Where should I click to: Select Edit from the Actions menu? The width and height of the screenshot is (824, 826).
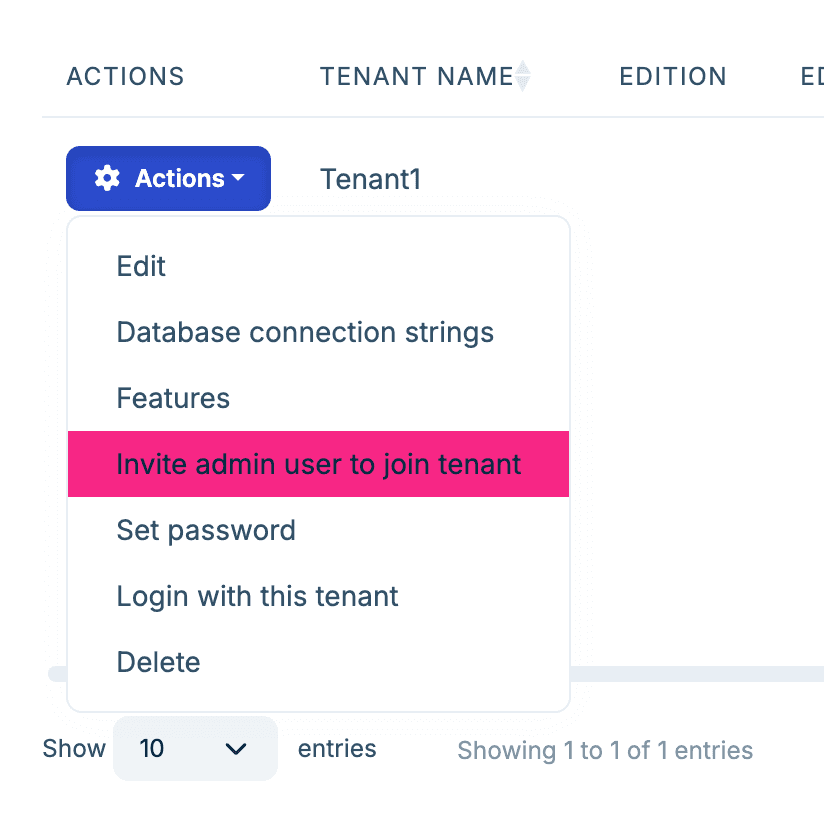coord(140,266)
